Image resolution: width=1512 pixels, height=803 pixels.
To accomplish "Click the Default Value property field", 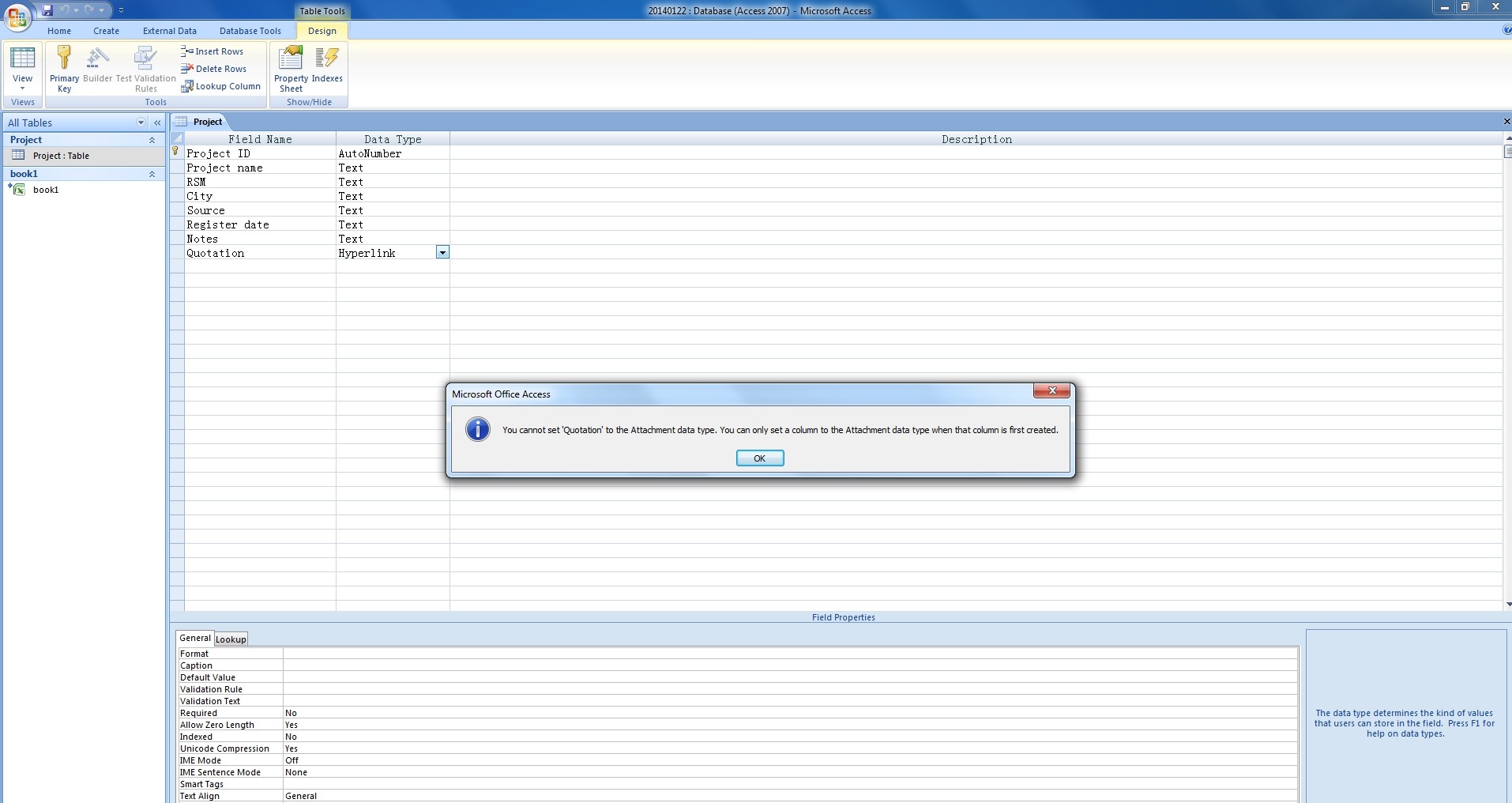I will (790, 677).
